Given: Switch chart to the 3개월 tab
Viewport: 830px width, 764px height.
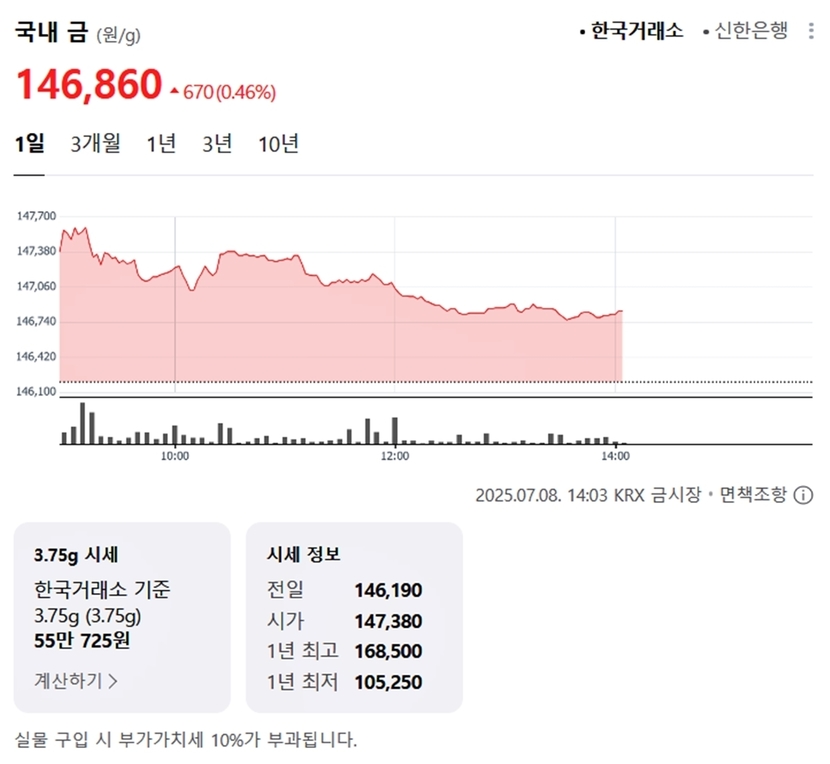Looking at the screenshot, I should tap(96, 143).
